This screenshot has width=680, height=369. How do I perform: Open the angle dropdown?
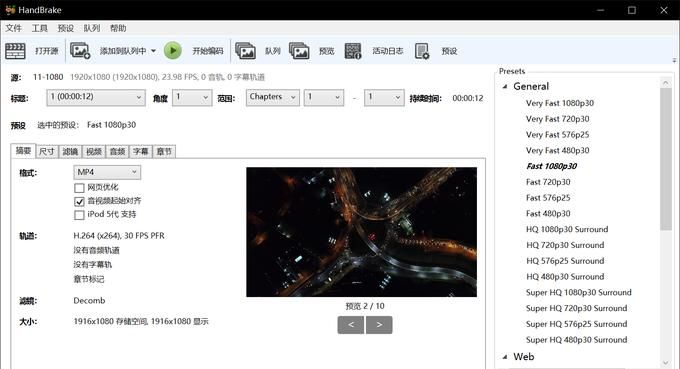click(192, 98)
